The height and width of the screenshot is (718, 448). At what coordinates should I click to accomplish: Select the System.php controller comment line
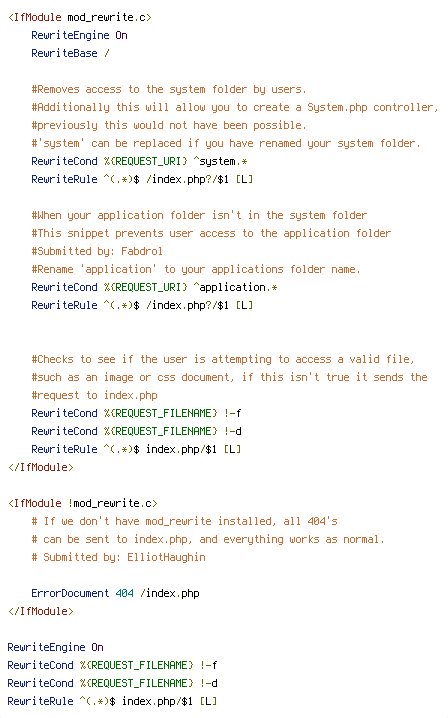tap(235, 107)
